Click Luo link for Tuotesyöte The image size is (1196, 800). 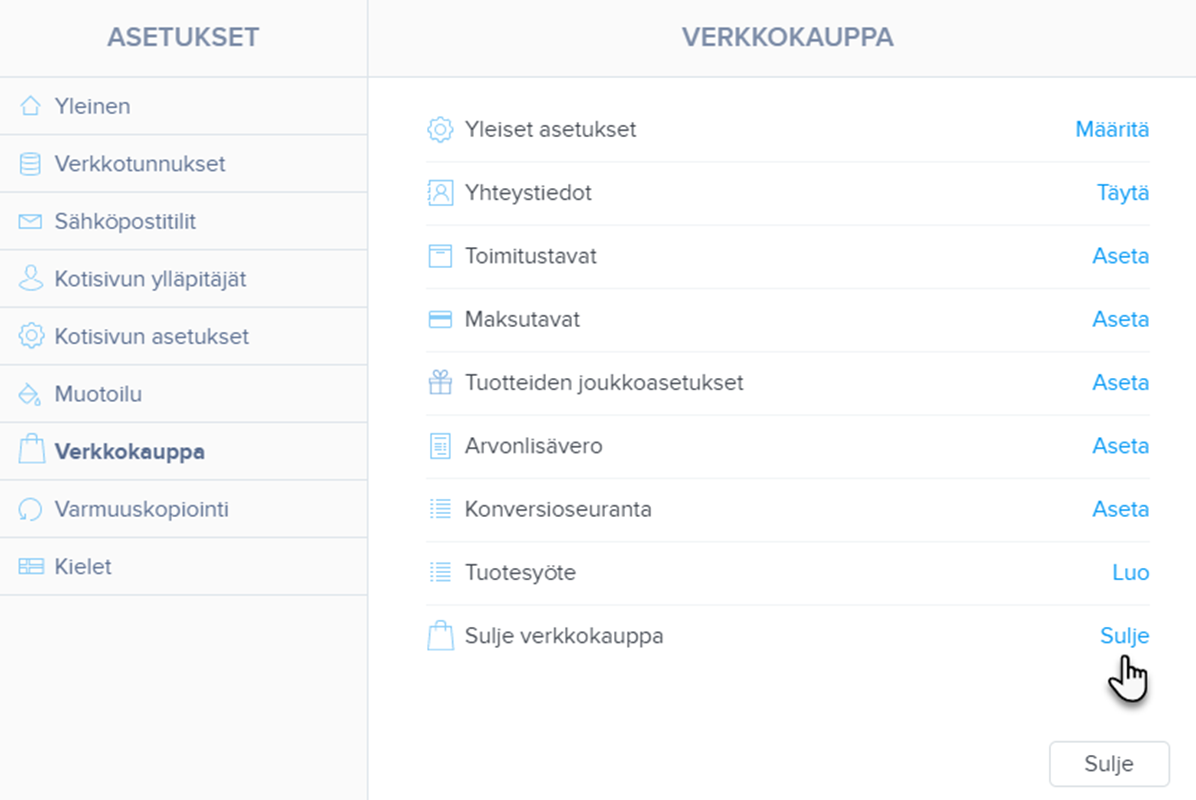1130,573
